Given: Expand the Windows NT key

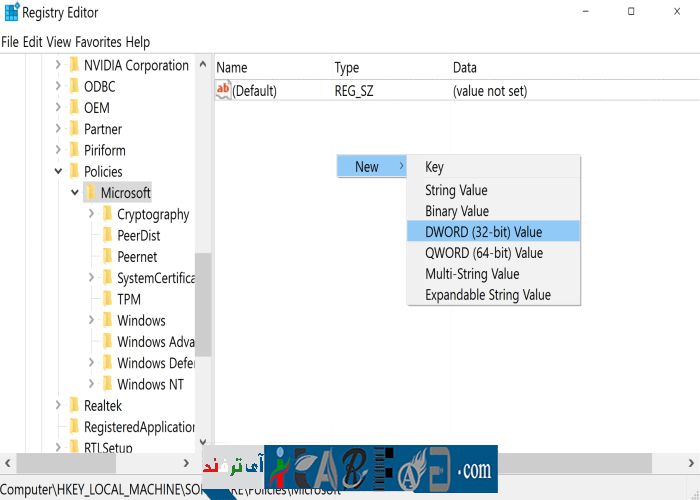Looking at the screenshot, I should [91, 385].
